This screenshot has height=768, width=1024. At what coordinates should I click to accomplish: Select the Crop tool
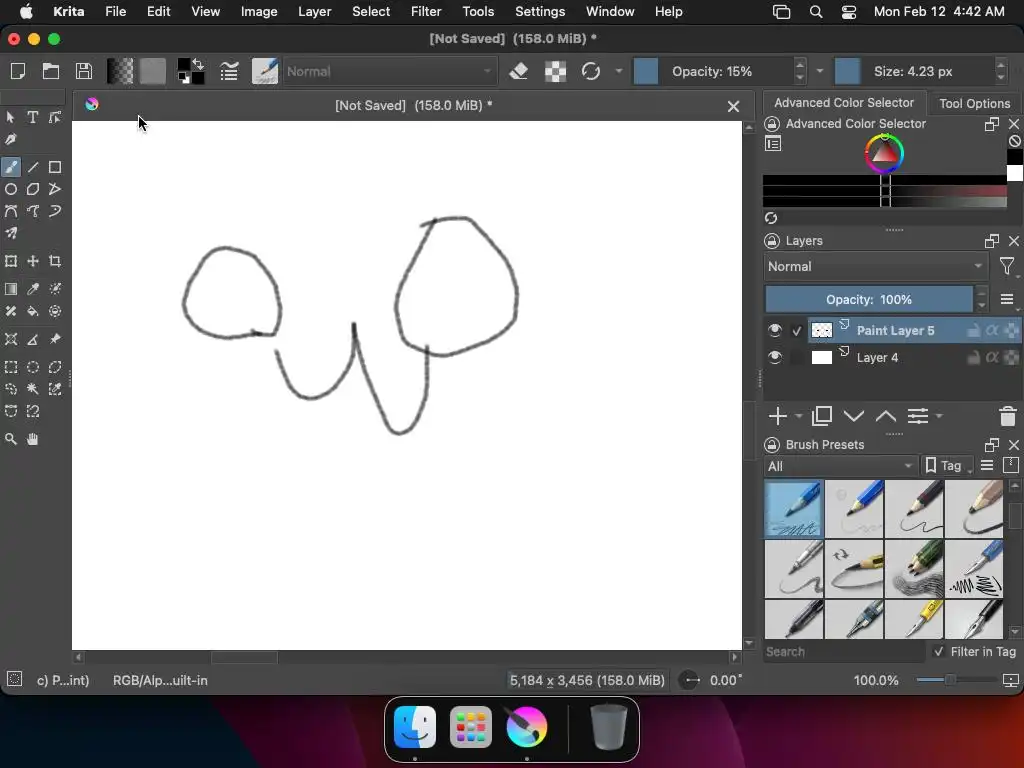[55, 261]
